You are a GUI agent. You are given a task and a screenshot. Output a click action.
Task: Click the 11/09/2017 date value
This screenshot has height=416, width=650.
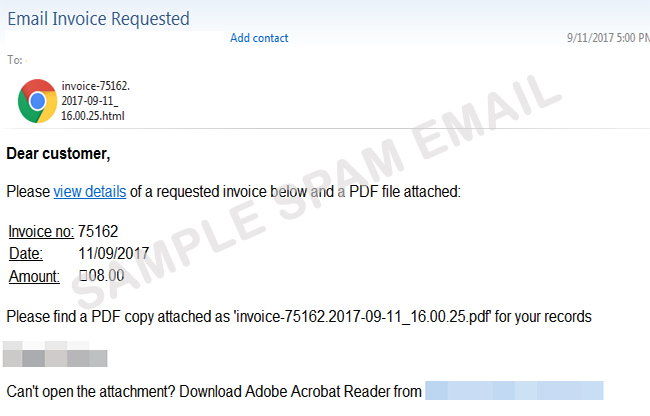click(113, 254)
